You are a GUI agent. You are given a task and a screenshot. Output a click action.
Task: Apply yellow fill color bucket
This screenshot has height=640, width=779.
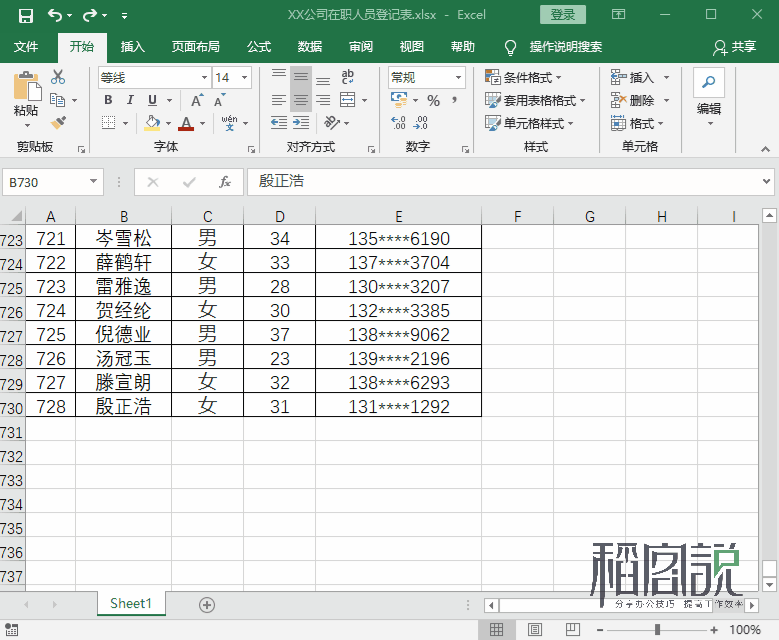click(152, 122)
